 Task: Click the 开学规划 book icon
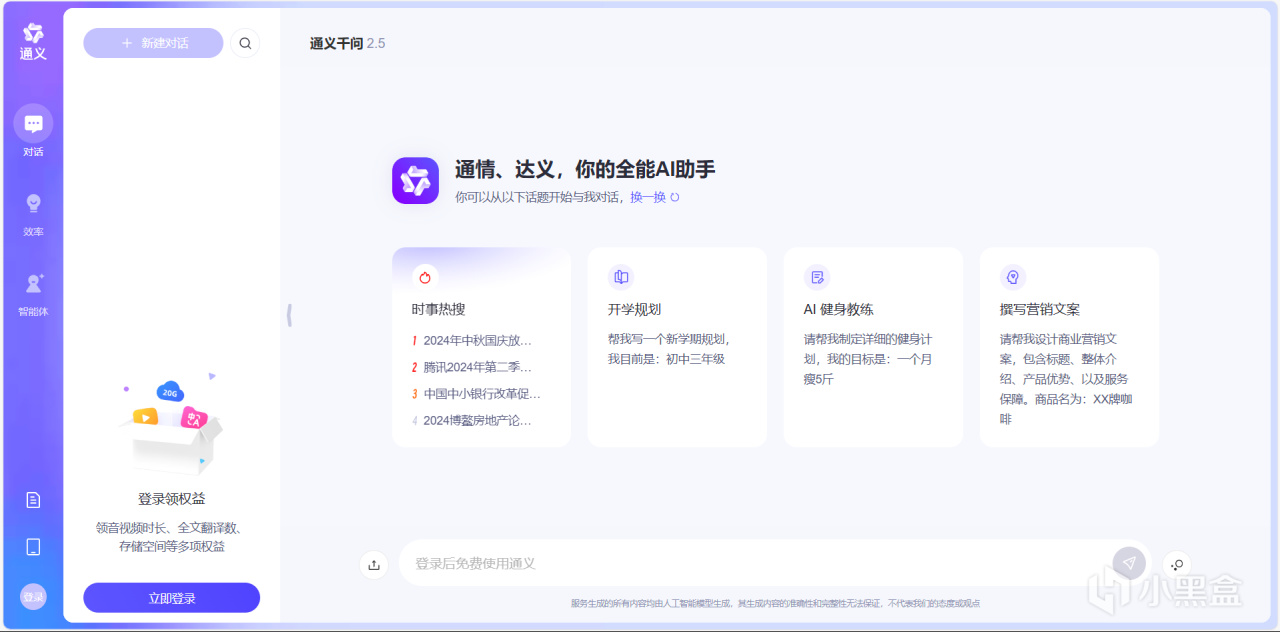[x=621, y=277]
